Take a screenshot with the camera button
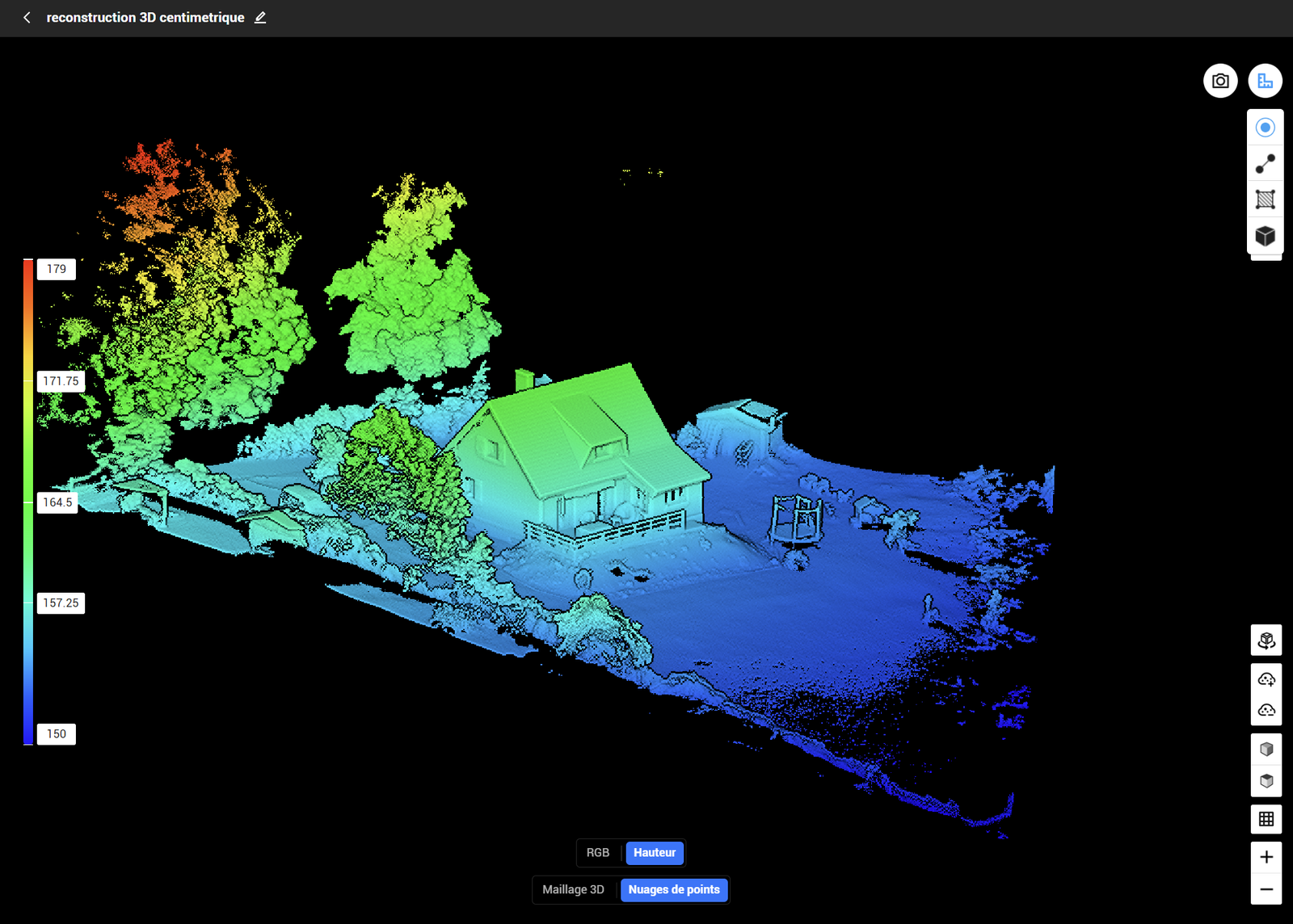This screenshot has width=1293, height=924. pyautogui.click(x=1220, y=81)
